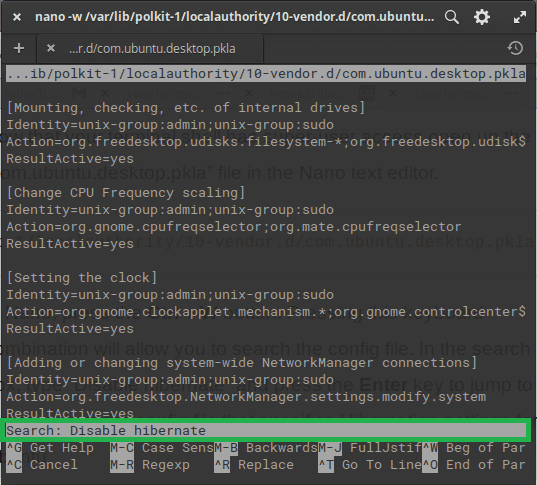
Task: Click the ^O End of Par shortcut
Action: (474, 465)
